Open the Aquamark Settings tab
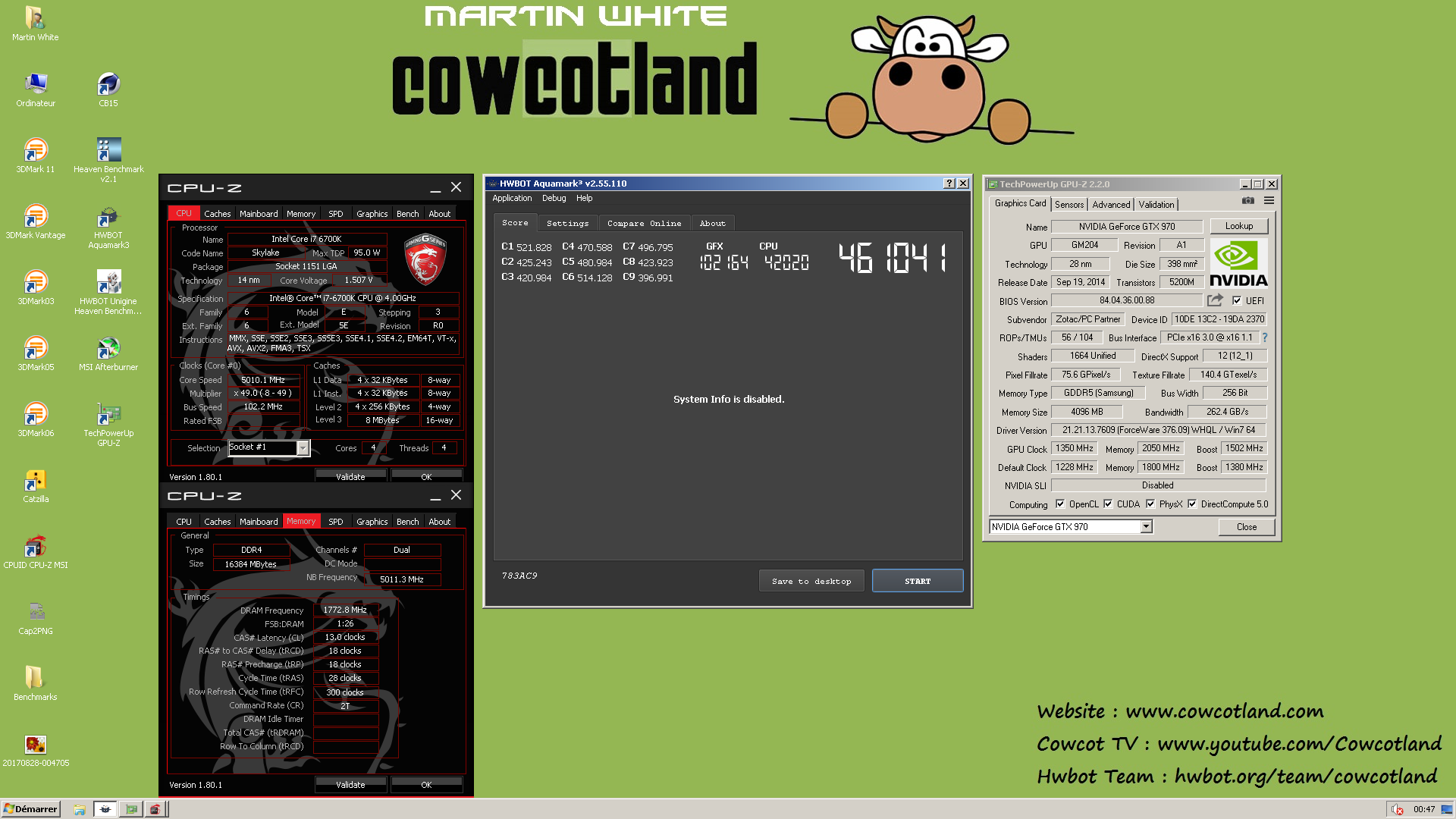The height and width of the screenshot is (819, 1456). coord(567,223)
